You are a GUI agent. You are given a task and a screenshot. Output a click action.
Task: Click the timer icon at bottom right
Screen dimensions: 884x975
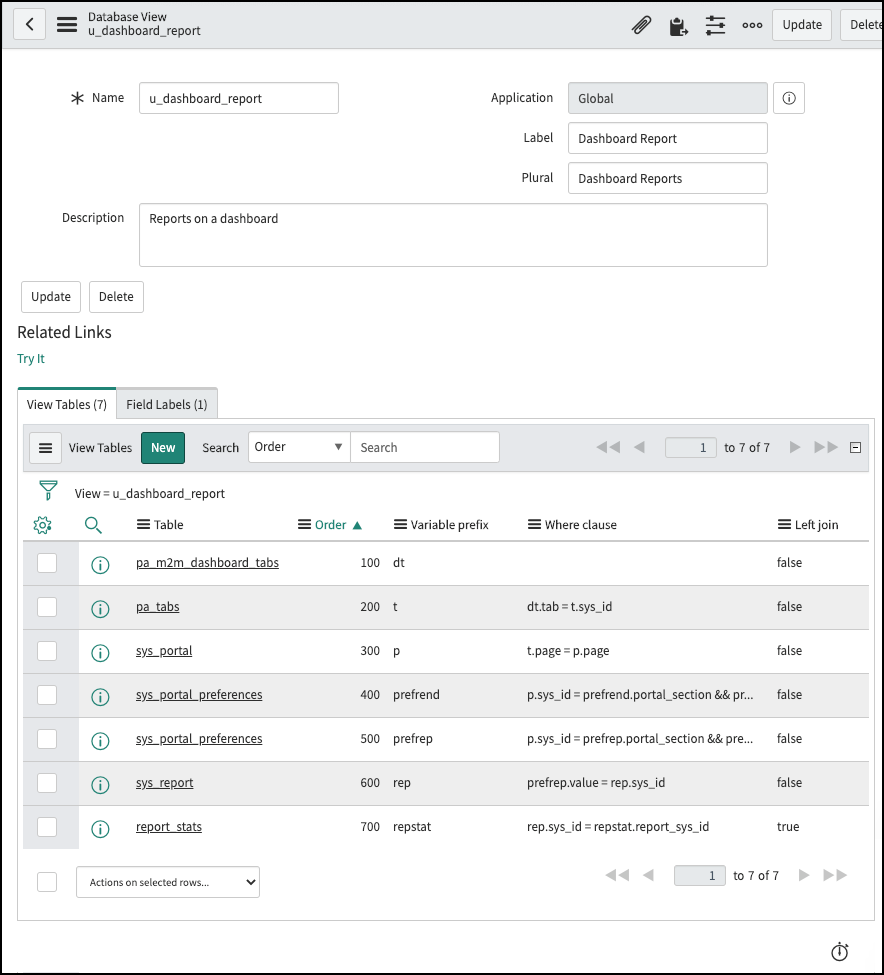(839, 952)
